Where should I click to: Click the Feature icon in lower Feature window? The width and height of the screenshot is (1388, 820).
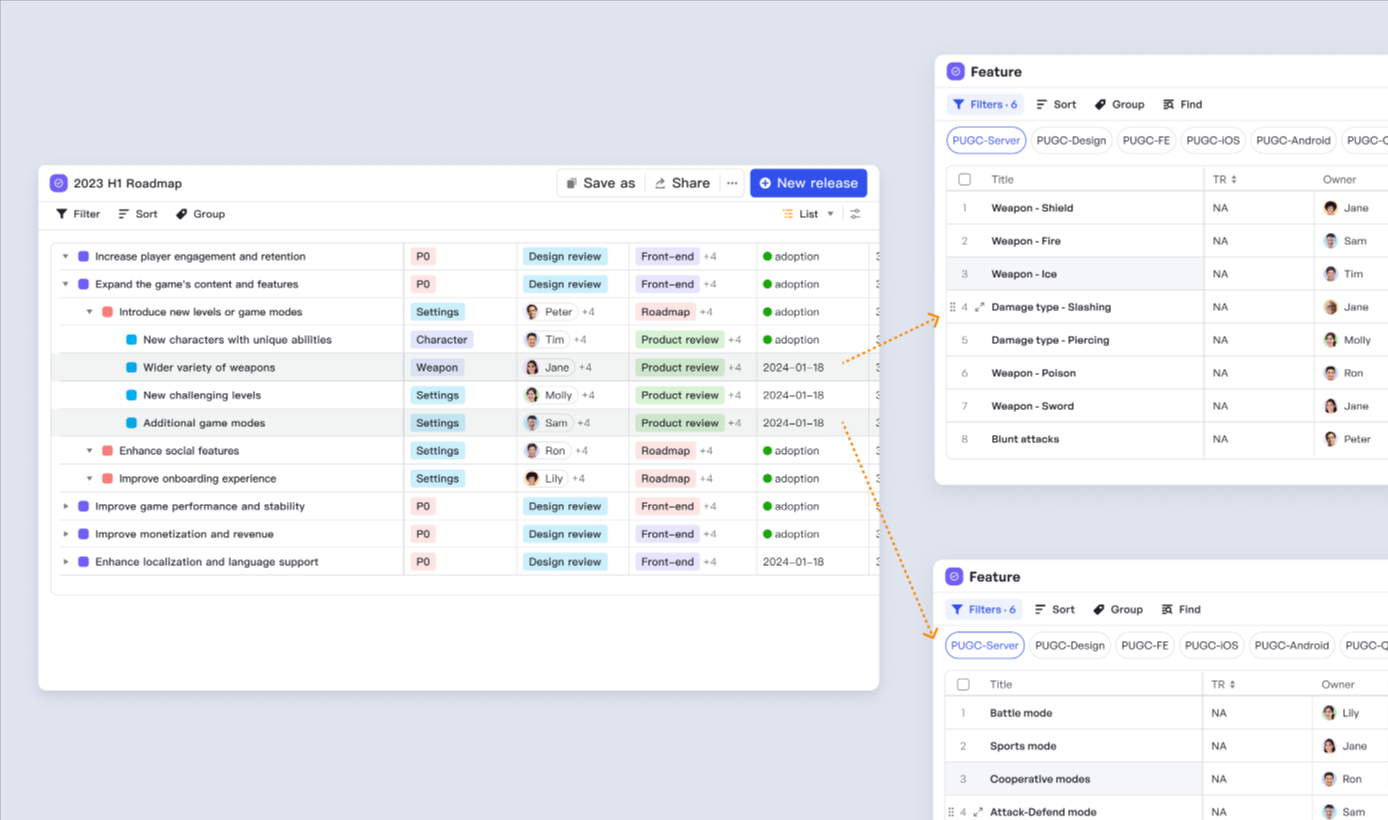(x=954, y=577)
